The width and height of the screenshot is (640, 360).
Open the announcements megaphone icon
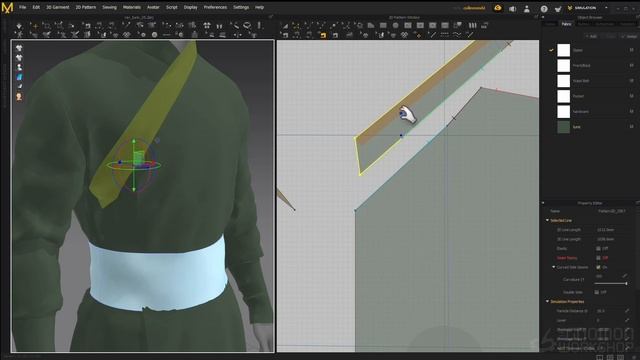pos(513,9)
